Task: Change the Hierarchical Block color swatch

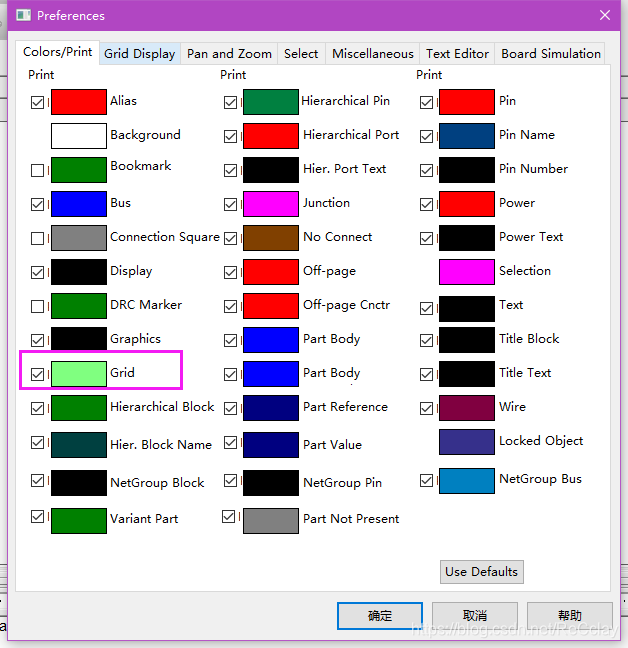Action: point(79,408)
